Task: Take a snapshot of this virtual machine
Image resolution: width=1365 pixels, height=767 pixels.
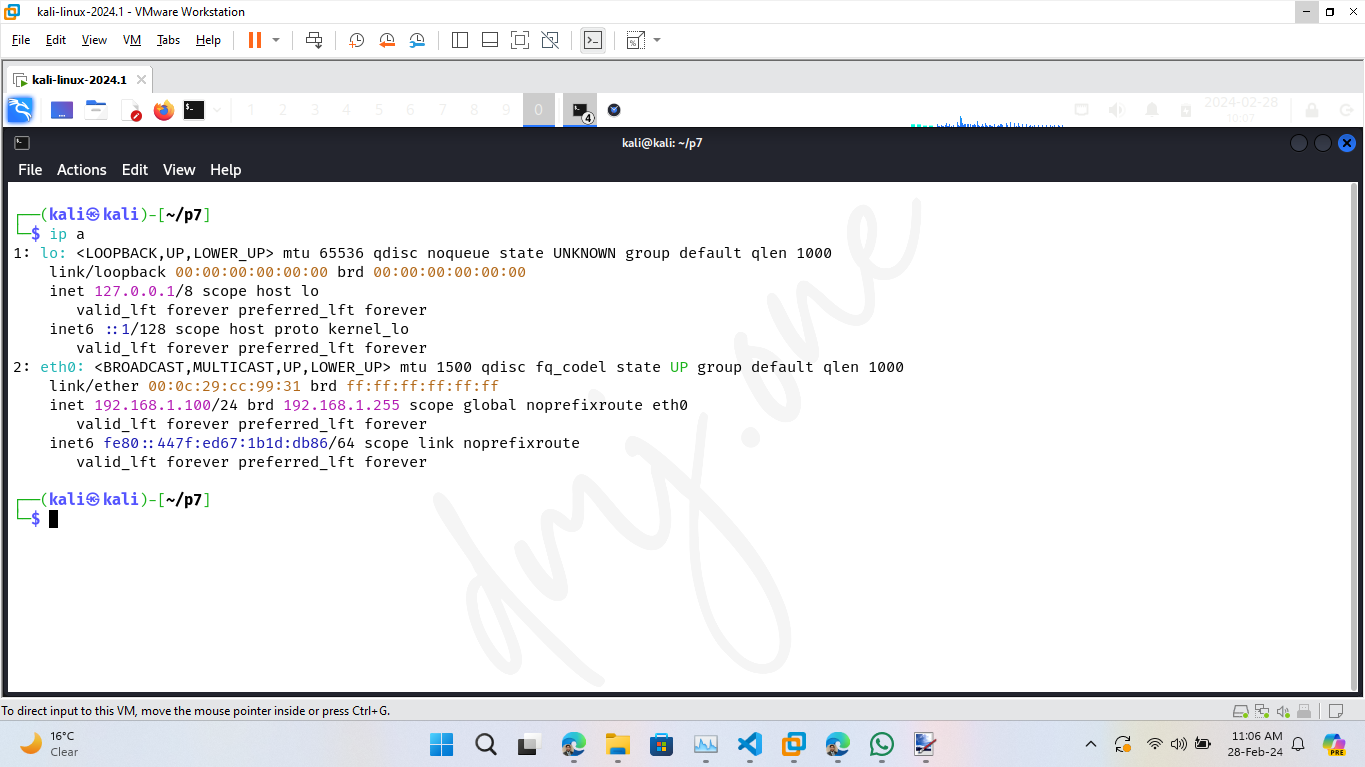Action: 356,40
